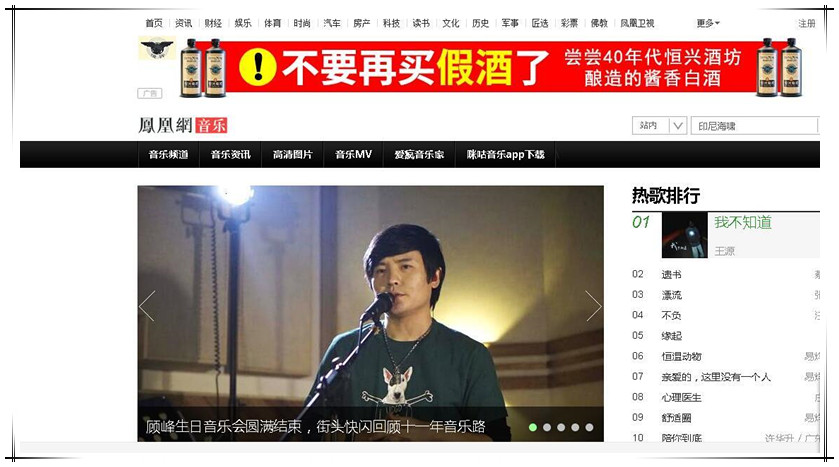Screen dimensions: 839x467
Task: Click the 不要再买假酒了 red ad banner
Action: (489, 67)
